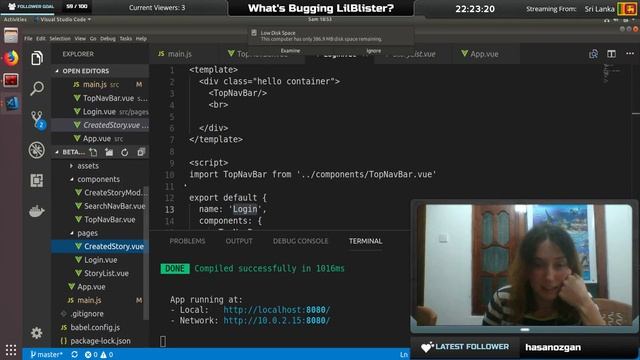Image resolution: width=640 pixels, height=360 pixels.
Task: Open the Go menu
Action: (x=93, y=38)
